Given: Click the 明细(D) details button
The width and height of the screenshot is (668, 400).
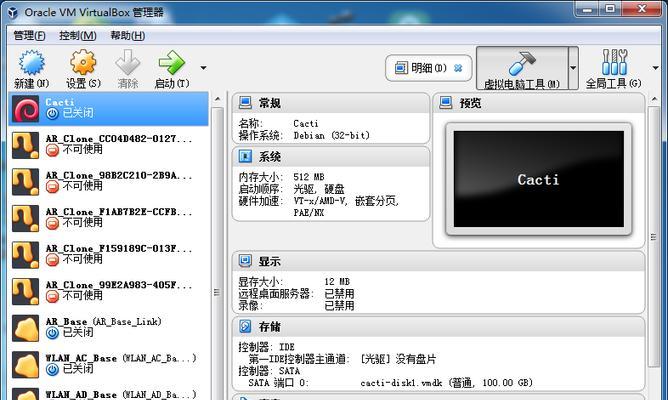Looking at the screenshot, I should 429,68.
